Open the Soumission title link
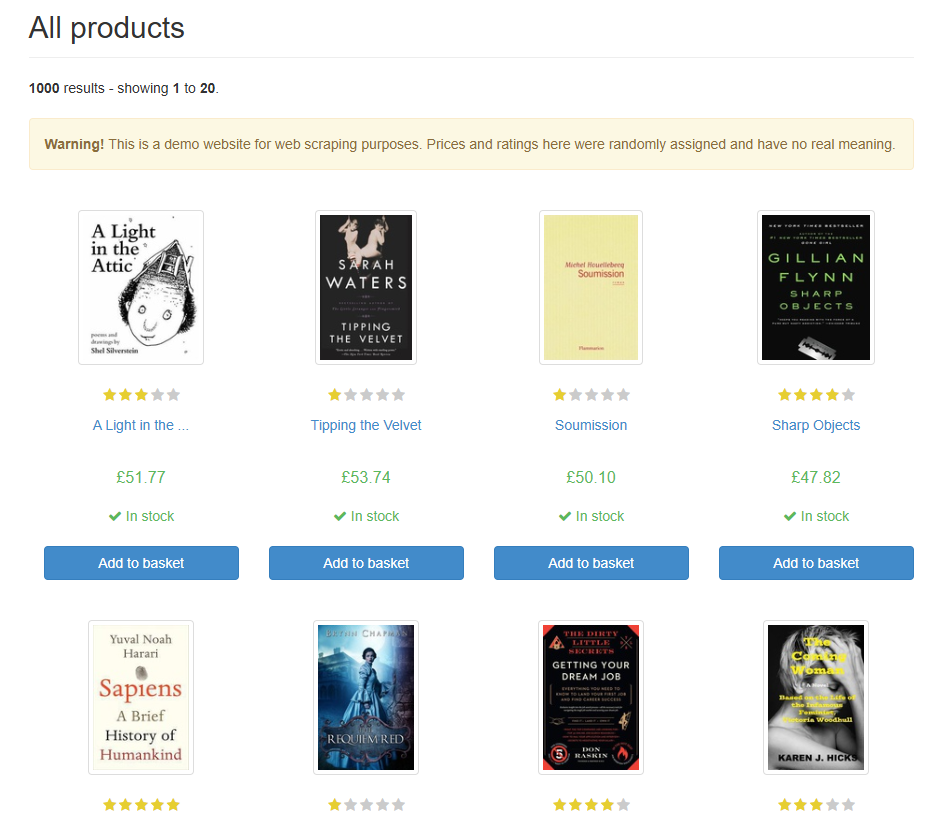The height and width of the screenshot is (817, 936). coord(591,425)
